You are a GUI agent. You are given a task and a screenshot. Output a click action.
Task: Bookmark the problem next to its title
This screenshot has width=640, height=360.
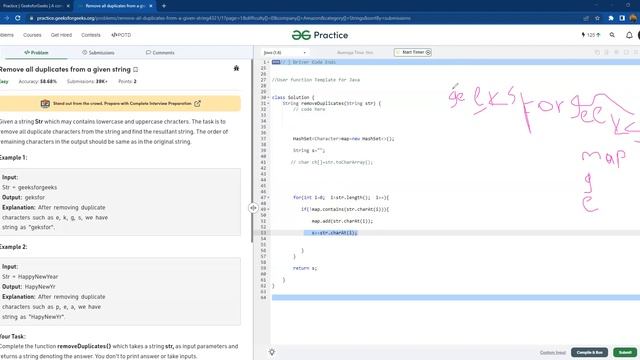point(136,70)
